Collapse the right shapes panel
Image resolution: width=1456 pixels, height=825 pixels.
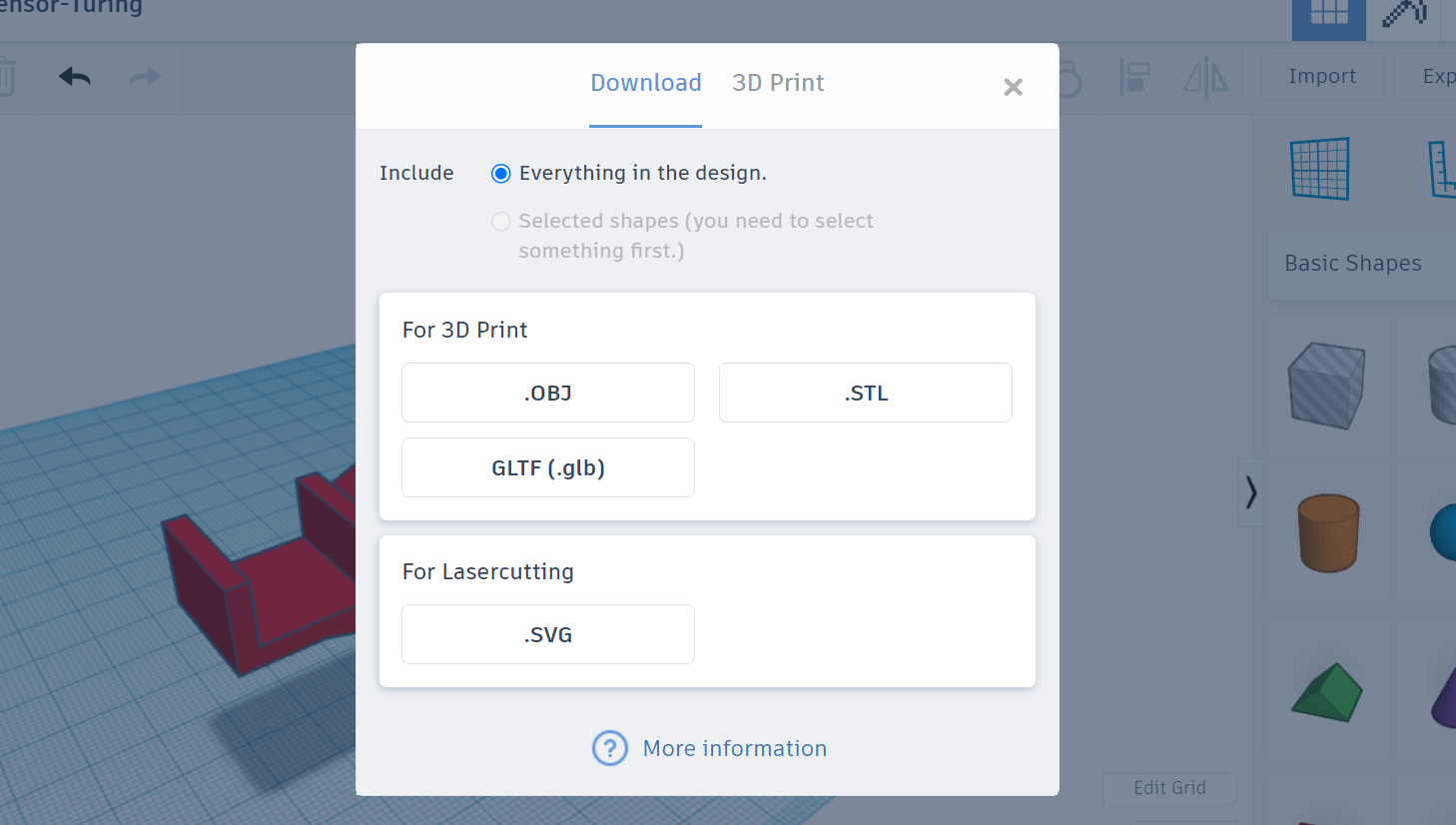(x=1250, y=492)
